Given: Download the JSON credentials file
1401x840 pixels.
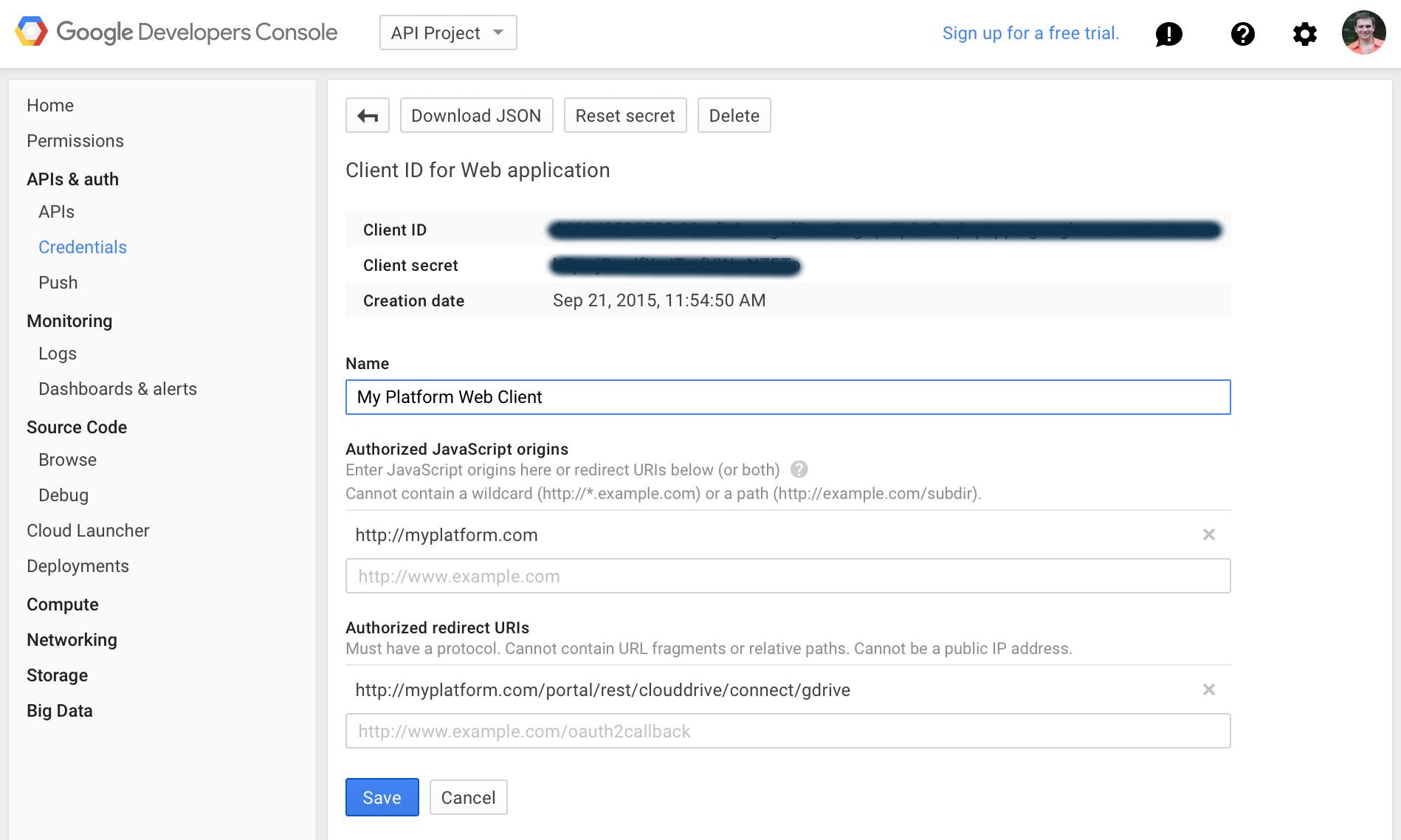Looking at the screenshot, I should [476, 116].
